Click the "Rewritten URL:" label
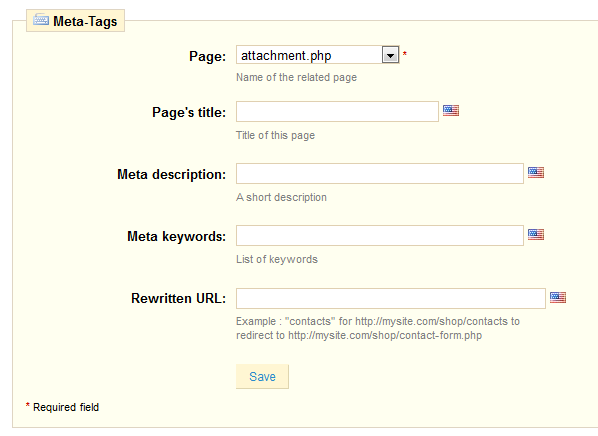The height and width of the screenshot is (436, 598). (178, 298)
